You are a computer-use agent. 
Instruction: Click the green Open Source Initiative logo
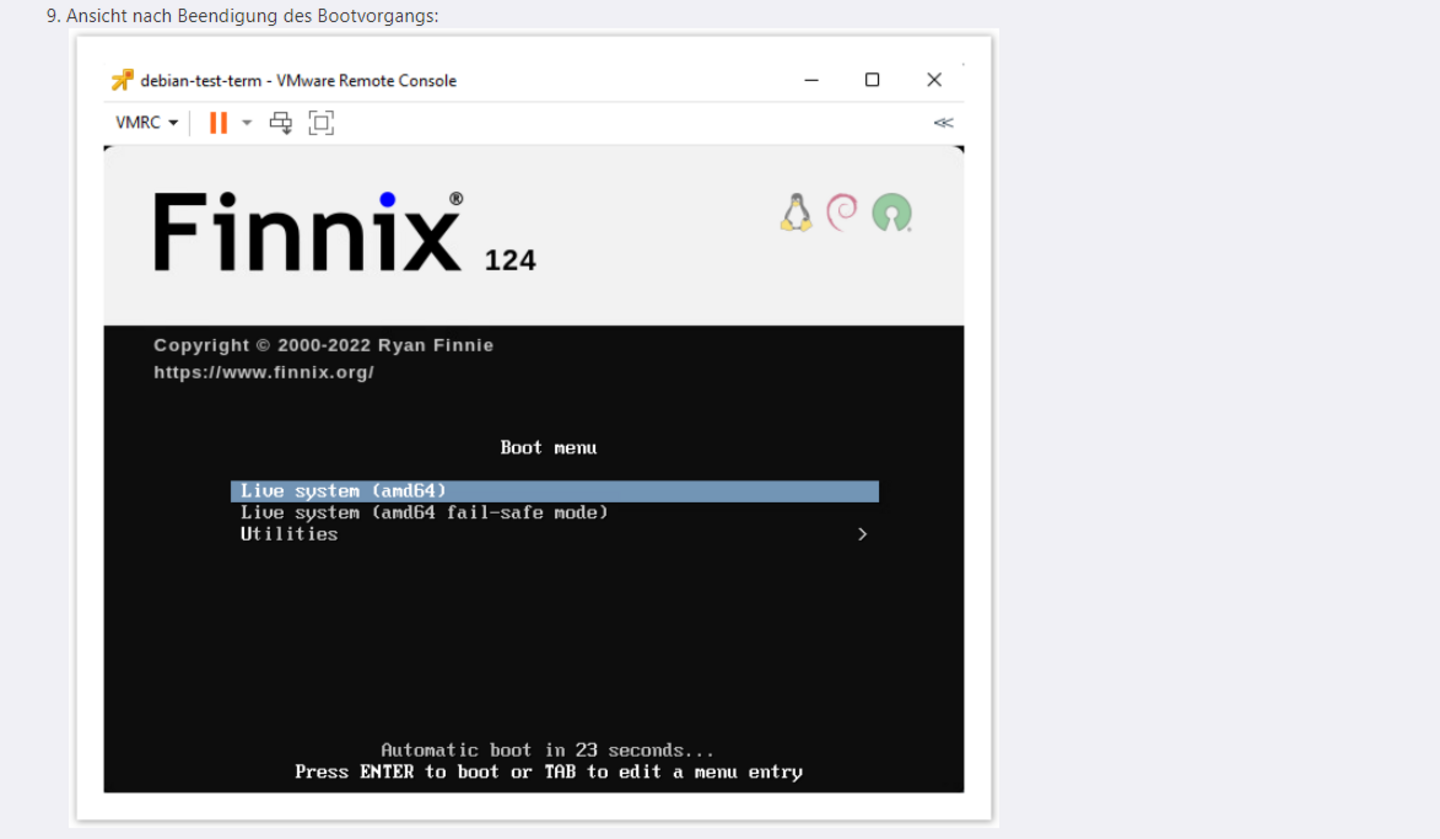click(892, 213)
